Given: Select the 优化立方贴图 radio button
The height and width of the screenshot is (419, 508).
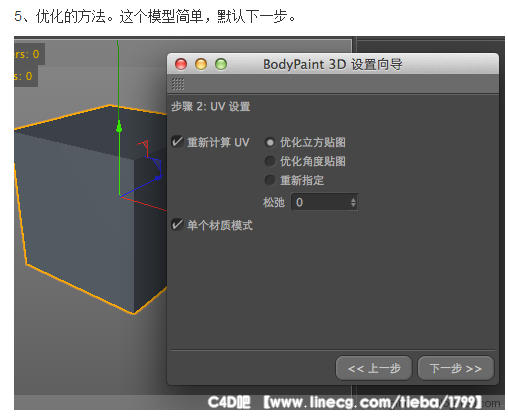Looking at the screenshot, I should [270, 142].
